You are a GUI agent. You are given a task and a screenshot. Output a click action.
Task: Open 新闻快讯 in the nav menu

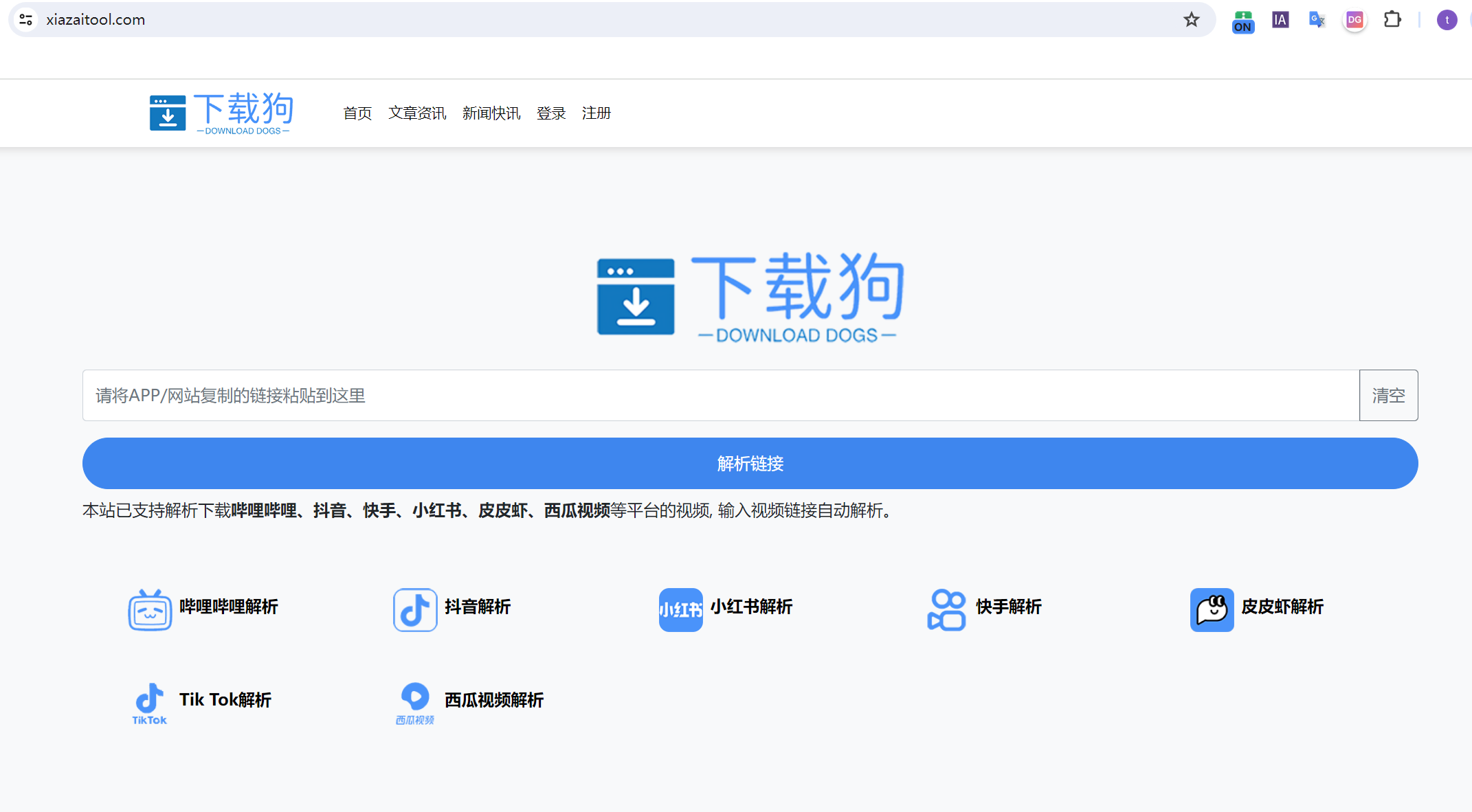pos(491,113)
